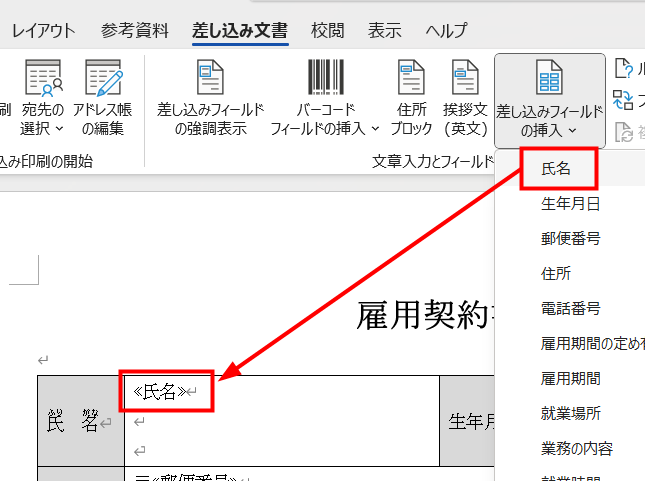
Task: Click the «郵便番号» merge field
Action: coord(193,477)
